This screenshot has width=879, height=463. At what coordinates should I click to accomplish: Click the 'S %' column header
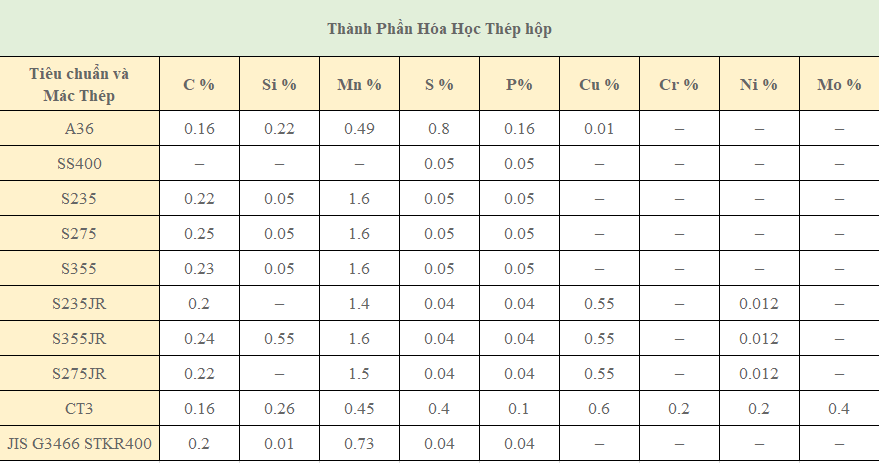click(439, 85)
